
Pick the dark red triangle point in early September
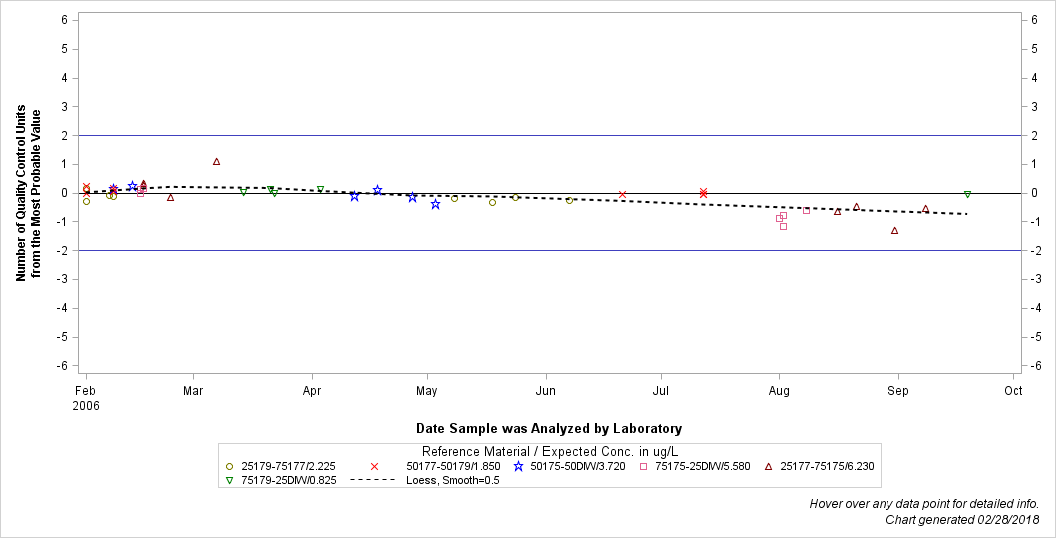point(925,209)
